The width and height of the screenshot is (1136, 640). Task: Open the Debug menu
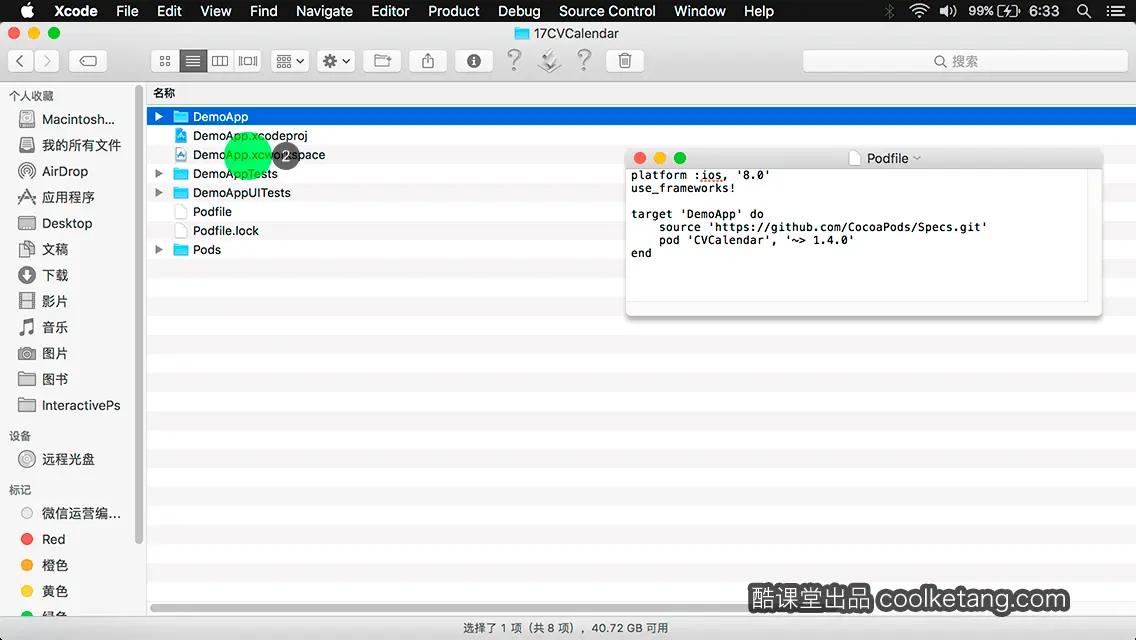click(519, 11)
